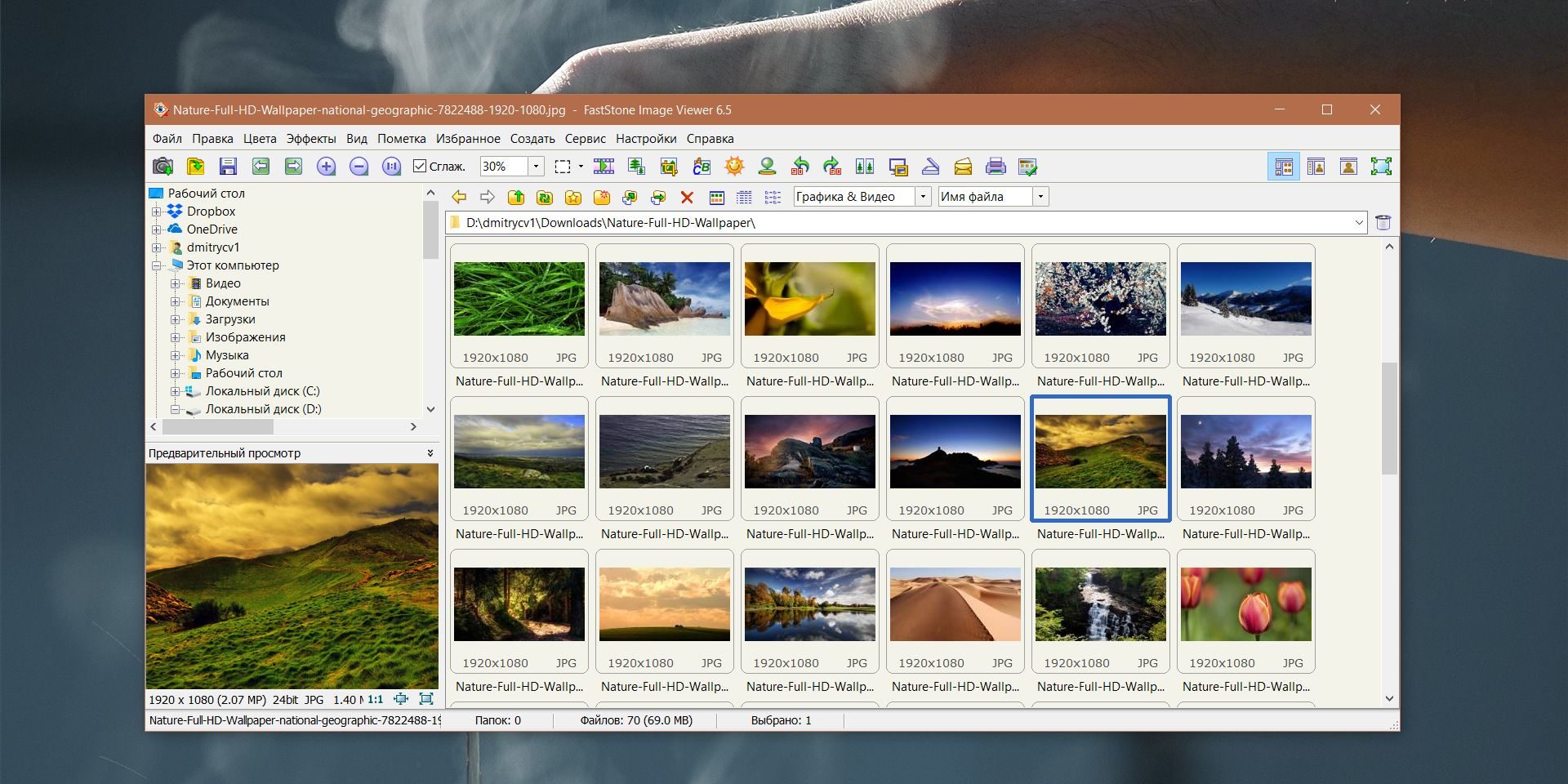Compare selected images side by side
The height and width of the screenshot is (784, 1568).
865,167
